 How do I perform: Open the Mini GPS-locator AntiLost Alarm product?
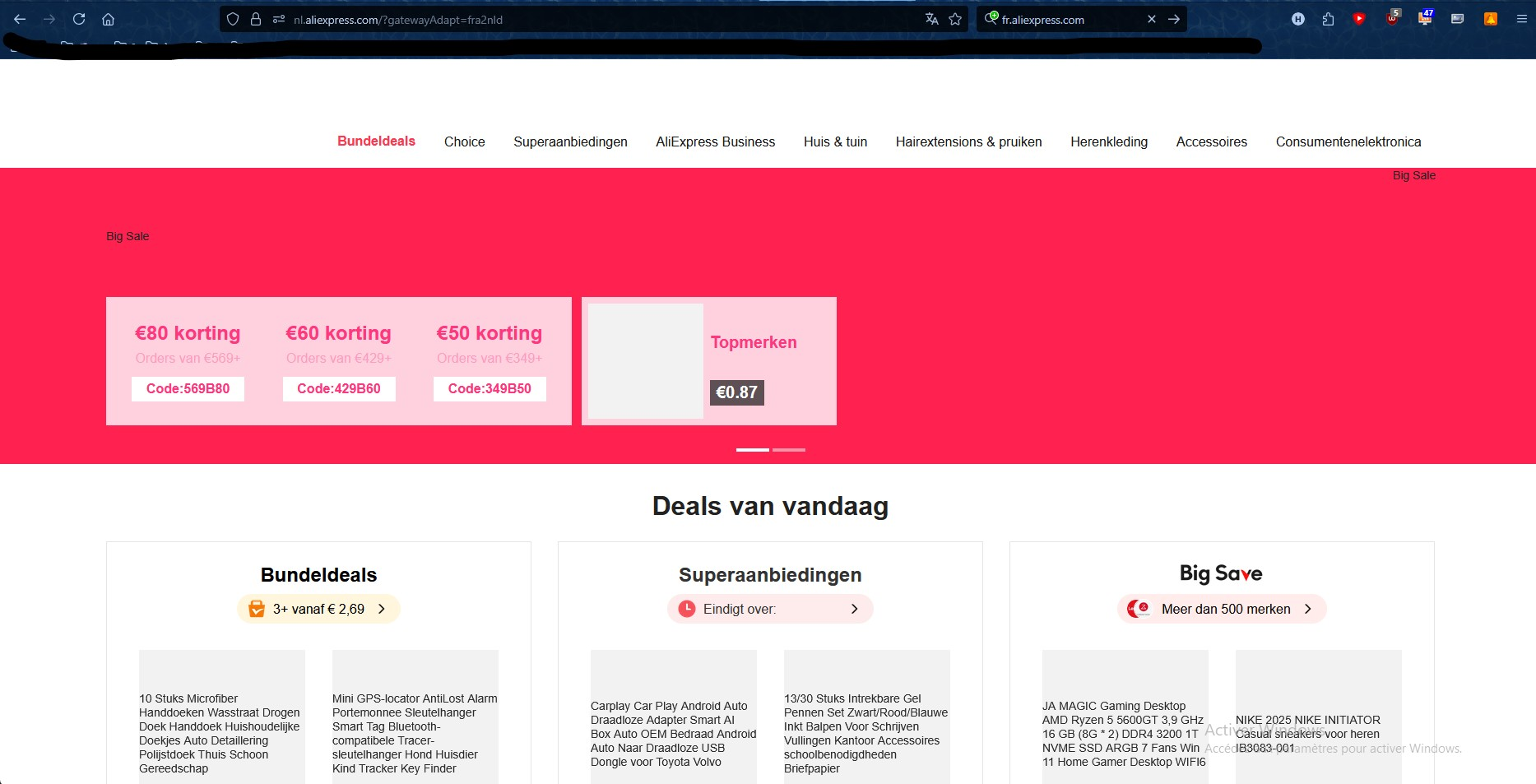tap(415, 717)
